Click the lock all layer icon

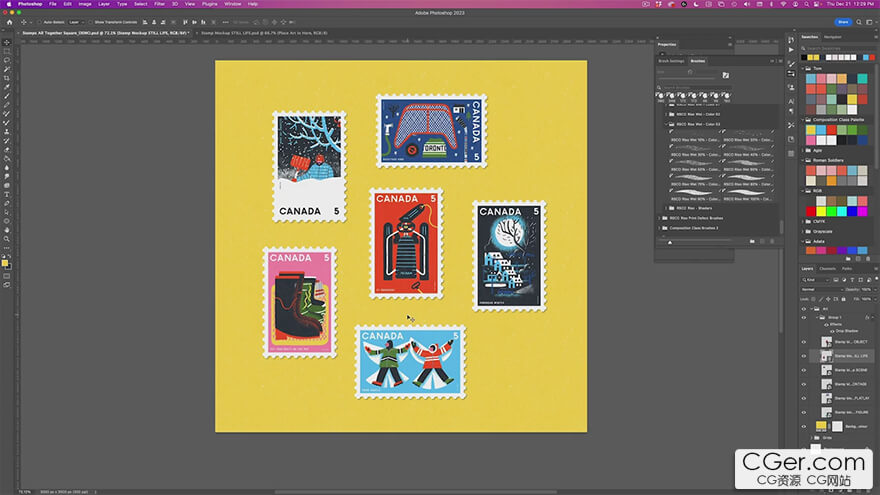(843, 299)
